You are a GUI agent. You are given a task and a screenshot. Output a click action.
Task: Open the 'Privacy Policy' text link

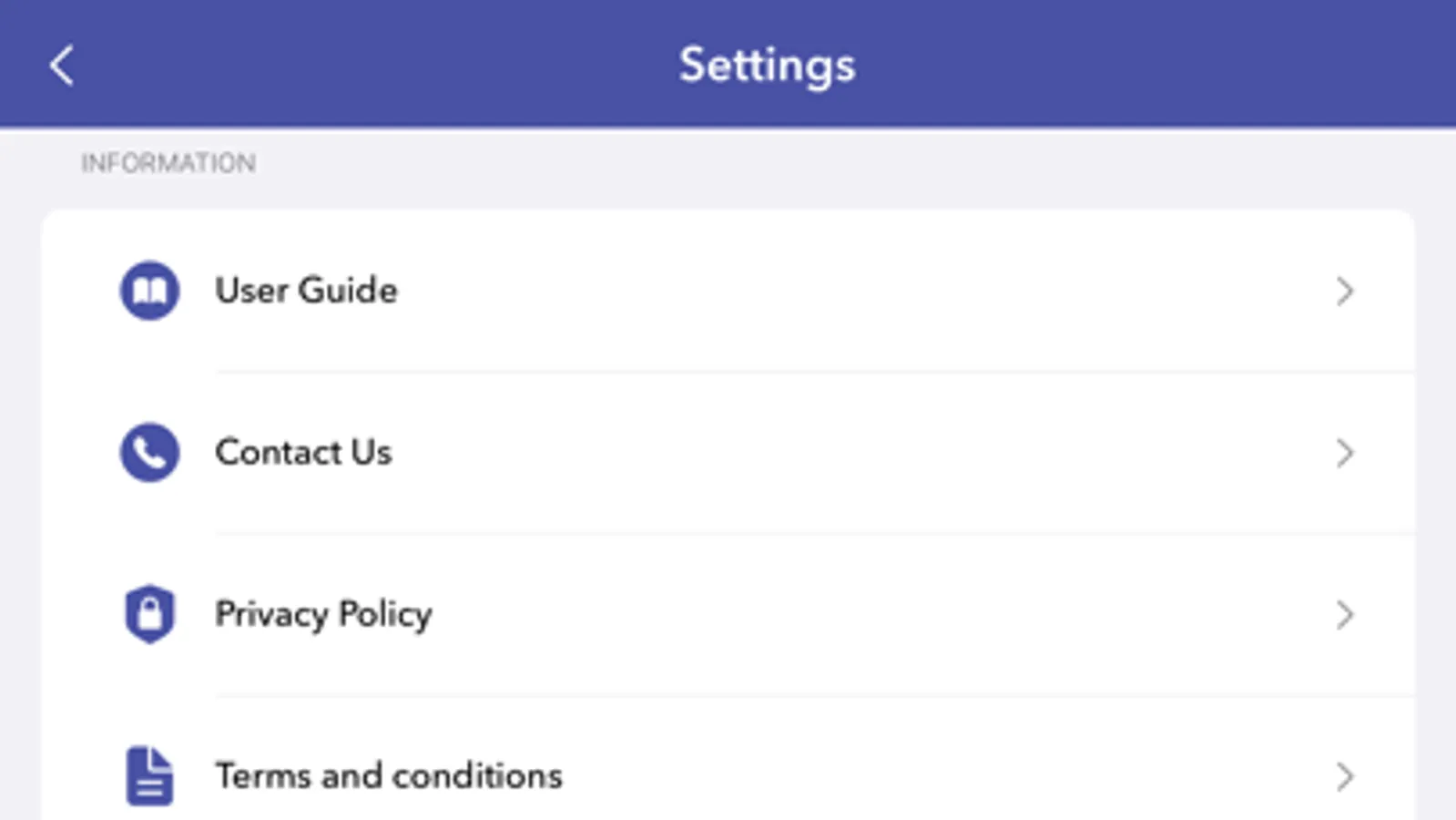click(323, 614)
